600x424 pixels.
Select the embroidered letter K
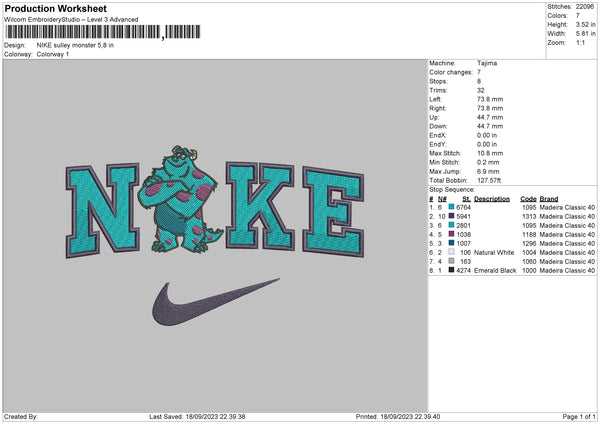coord(260,206)
